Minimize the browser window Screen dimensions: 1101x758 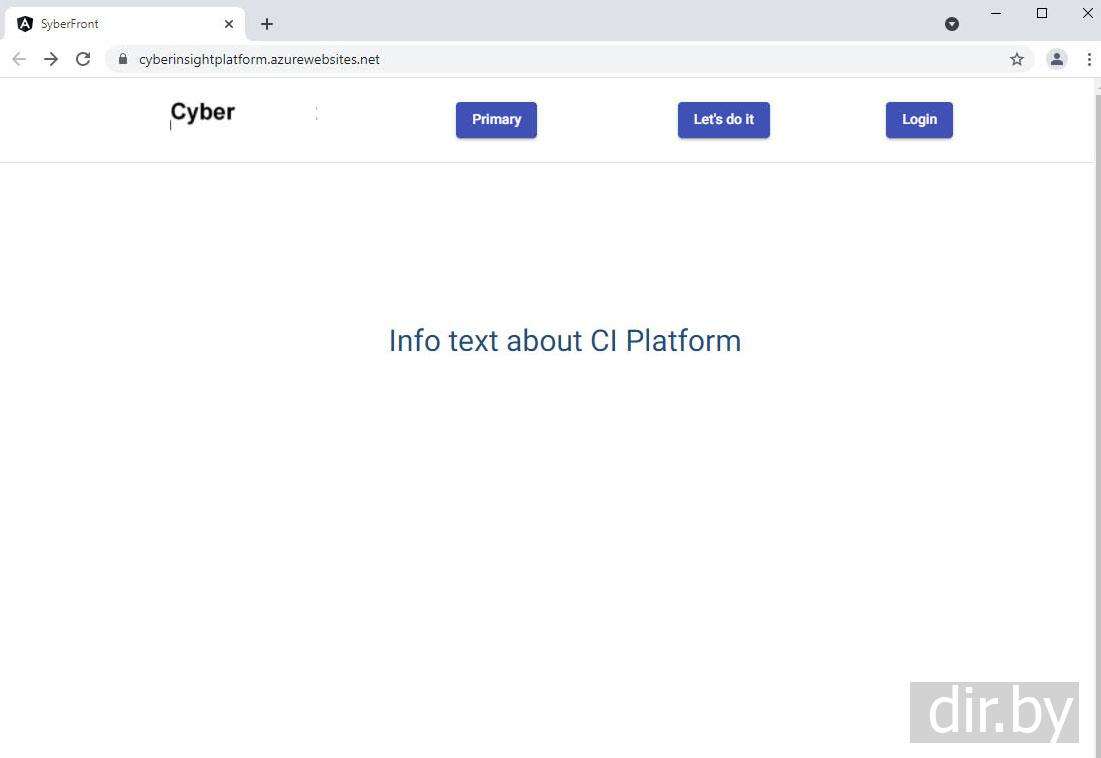point(996,13)
